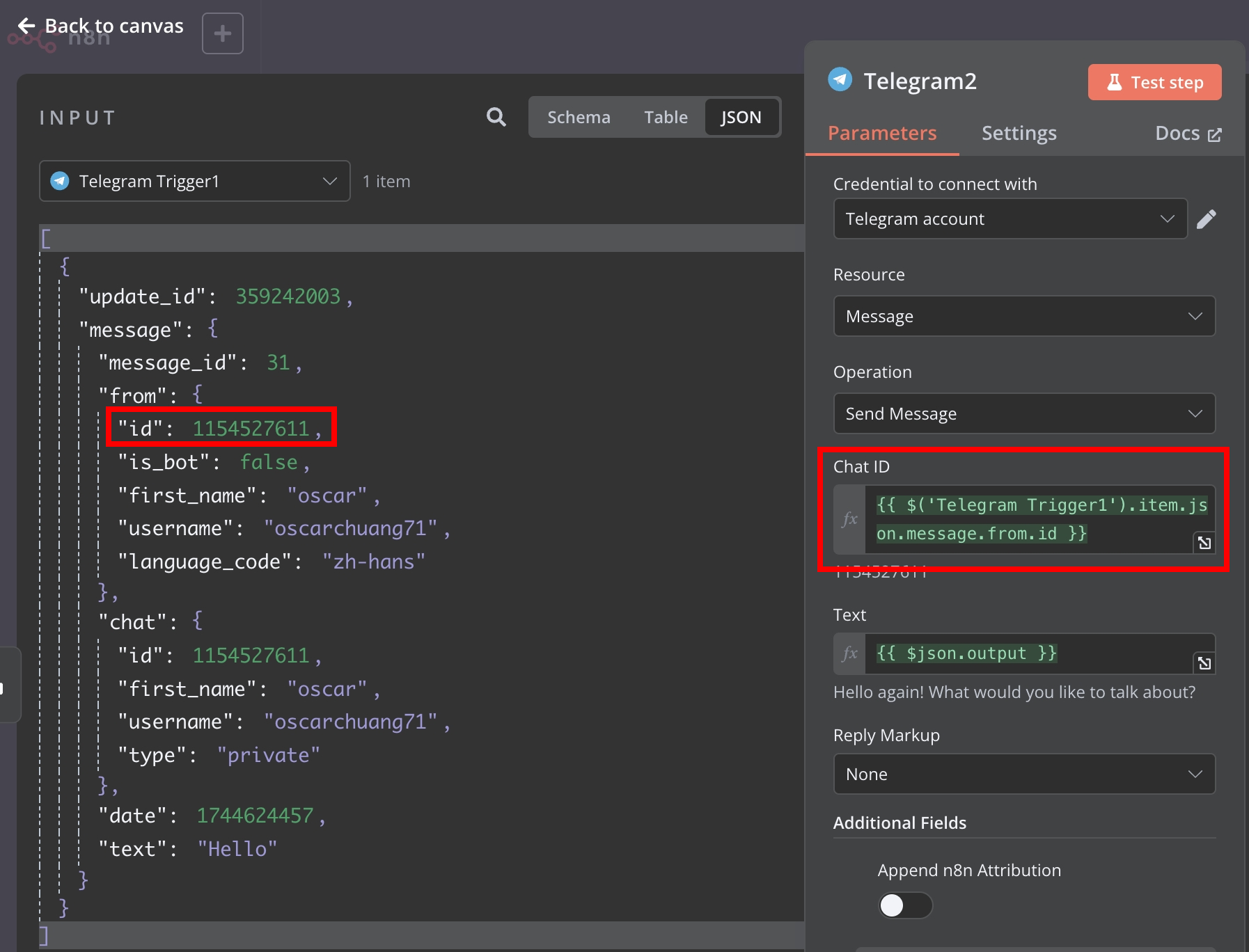Screen dimensions: 1249x952
Task: Click the plus button at top
Action: pos(223,33)
